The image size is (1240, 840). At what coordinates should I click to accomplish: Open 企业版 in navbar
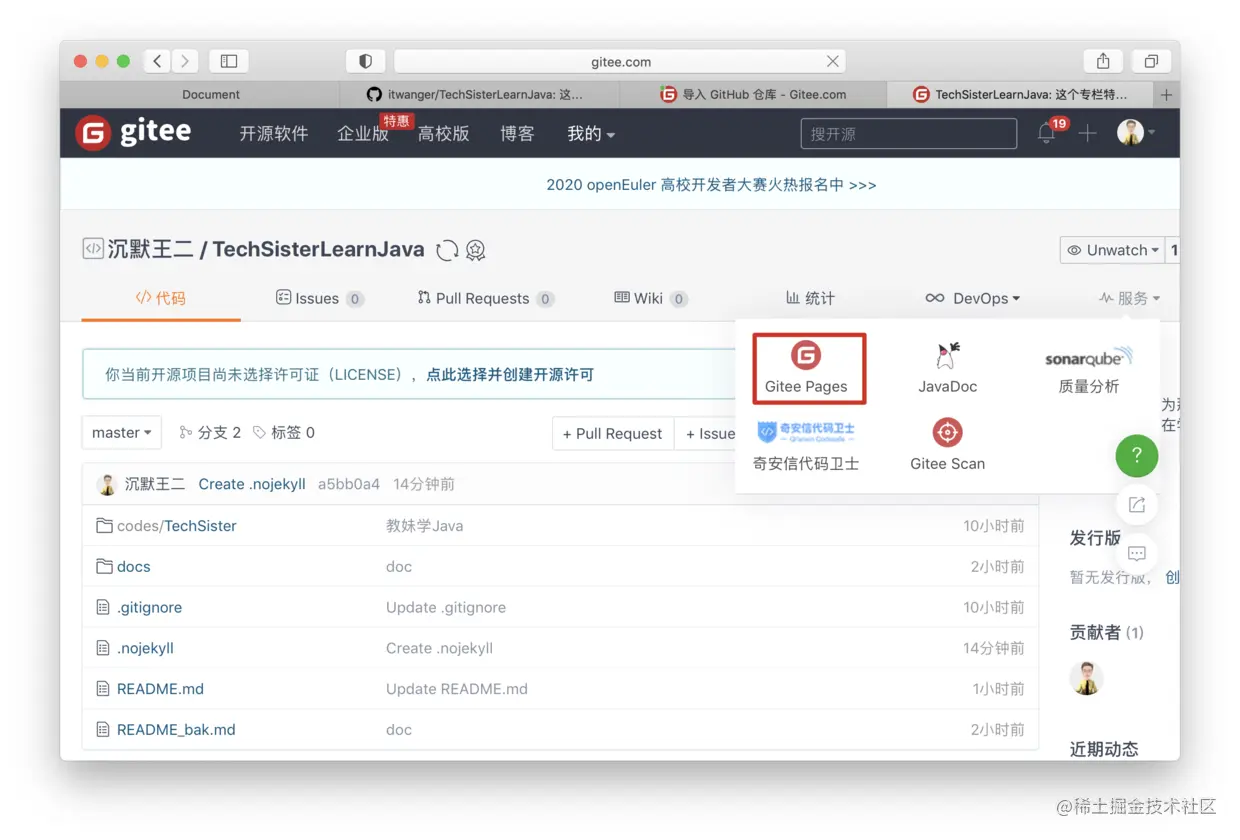(x=363, y=133)
